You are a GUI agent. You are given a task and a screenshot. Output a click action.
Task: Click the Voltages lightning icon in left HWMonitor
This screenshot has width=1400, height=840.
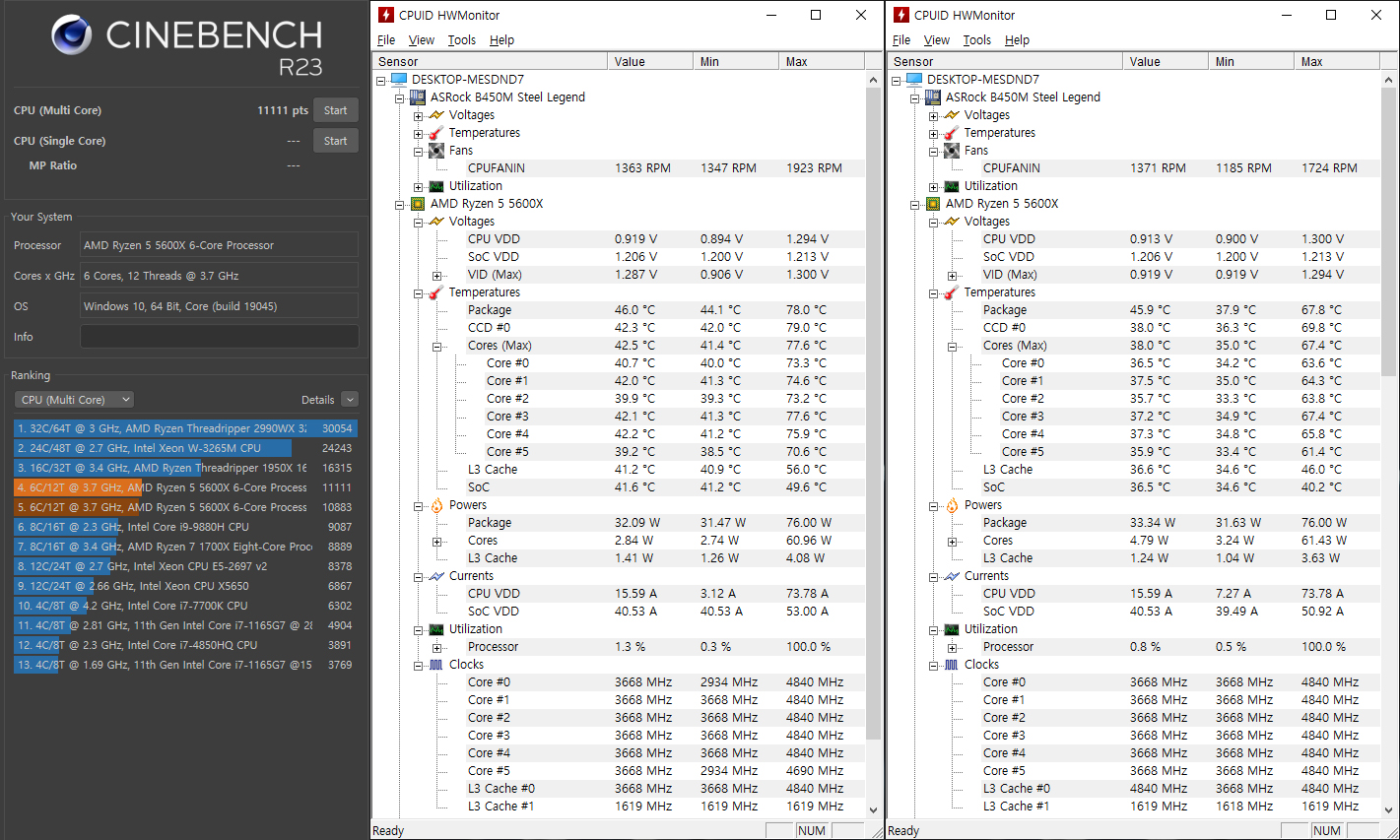click(x=436, y=115)
